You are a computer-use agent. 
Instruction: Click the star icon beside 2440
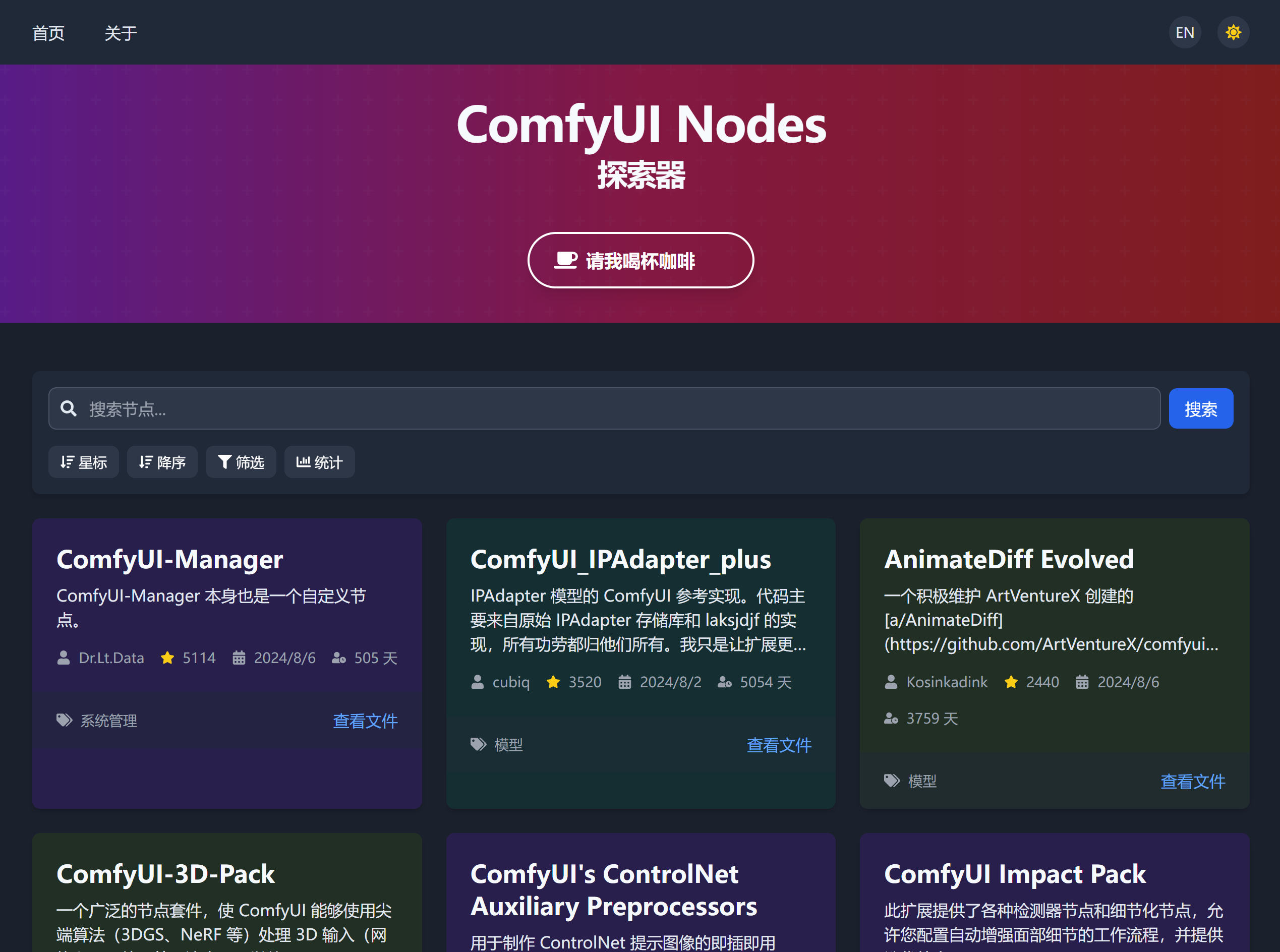point(1011,682)
